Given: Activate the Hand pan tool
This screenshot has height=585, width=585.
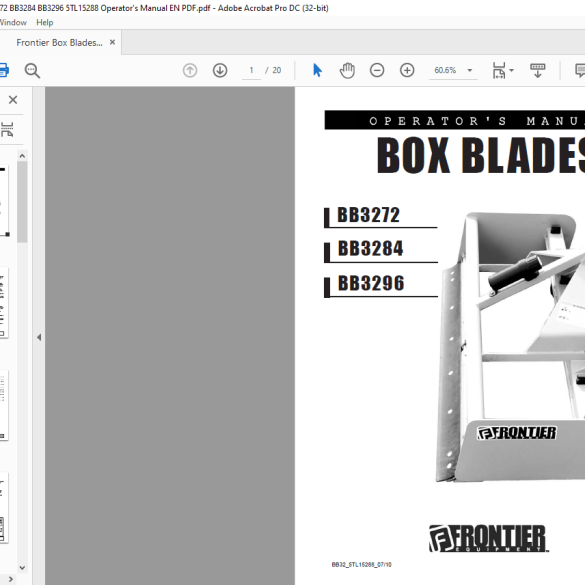Looking at the screenshot, I should 347,70.
